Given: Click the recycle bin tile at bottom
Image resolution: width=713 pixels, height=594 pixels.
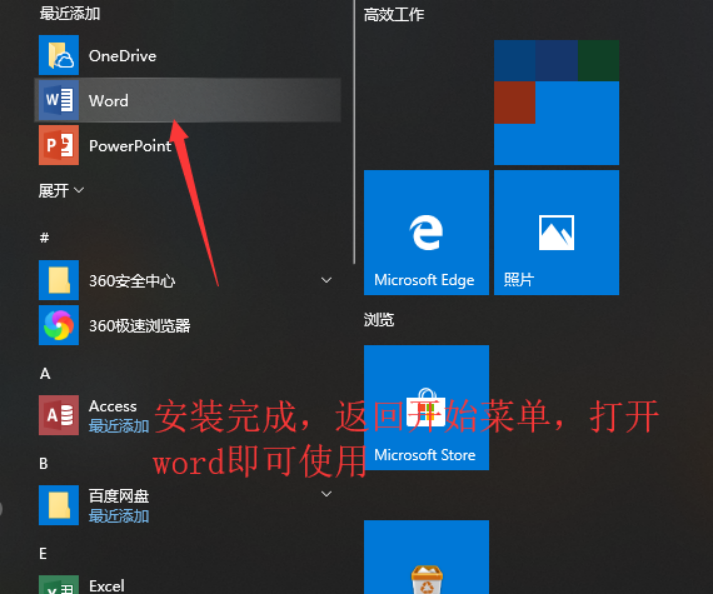Looking at the screenshot, I should [x=427, y=557].
